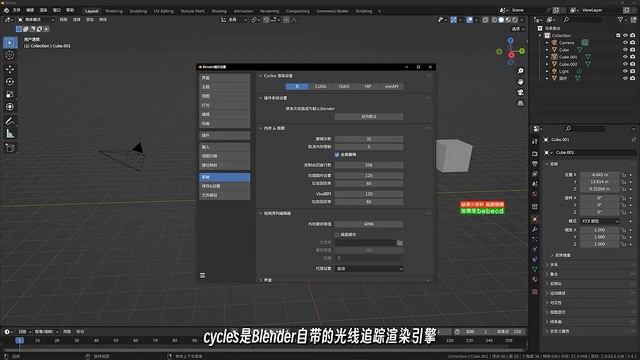Expand Cube.001 row in outliner
640x360 pixels.
coord(547,57)
